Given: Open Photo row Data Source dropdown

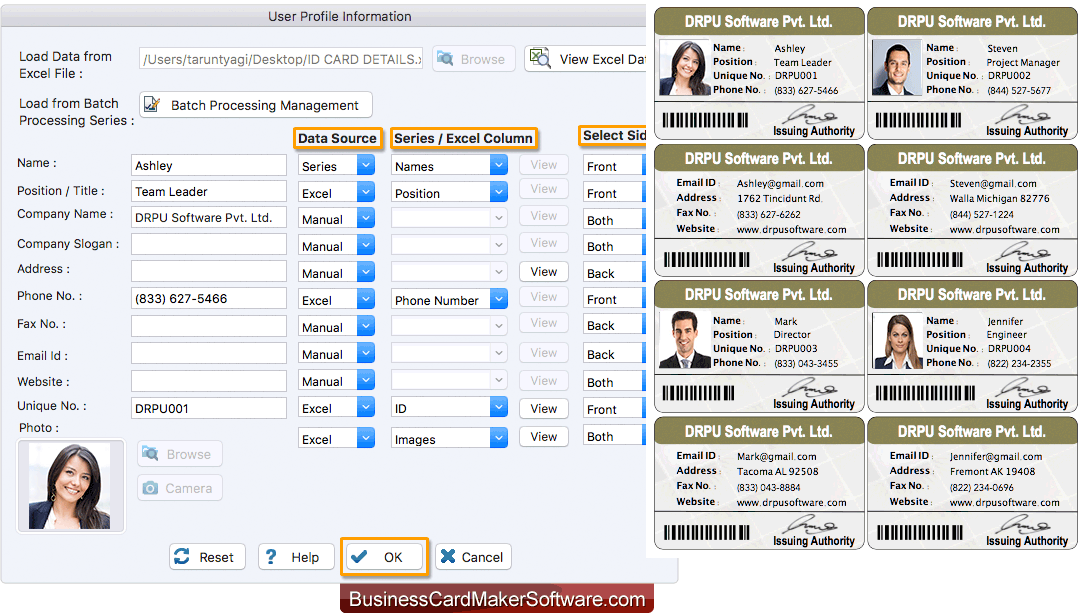Looking at the screenshot, I should [336, 439].
